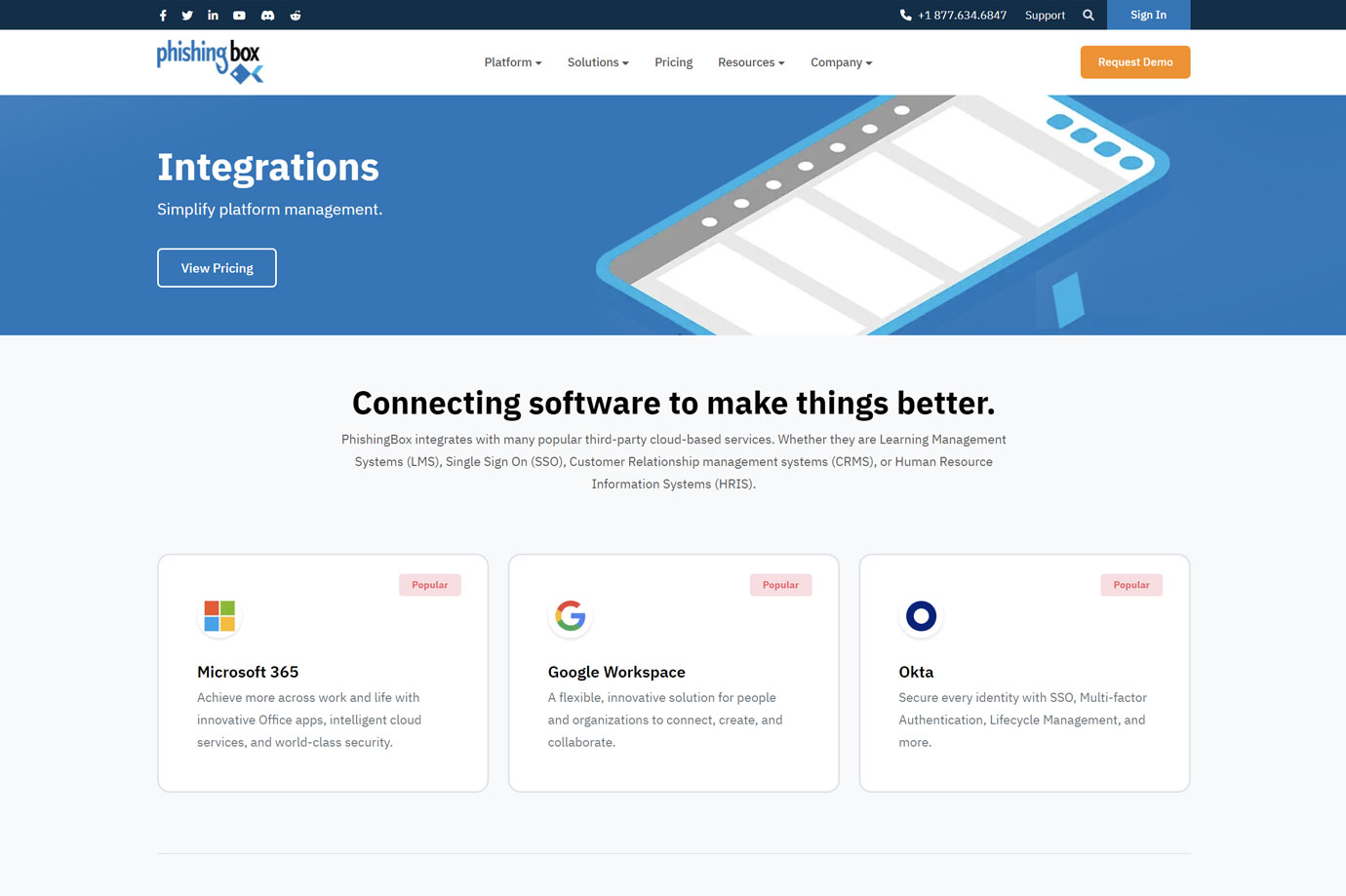Expand the Company dropdown menu
The image size is (1346, 896).
[842, 62]
